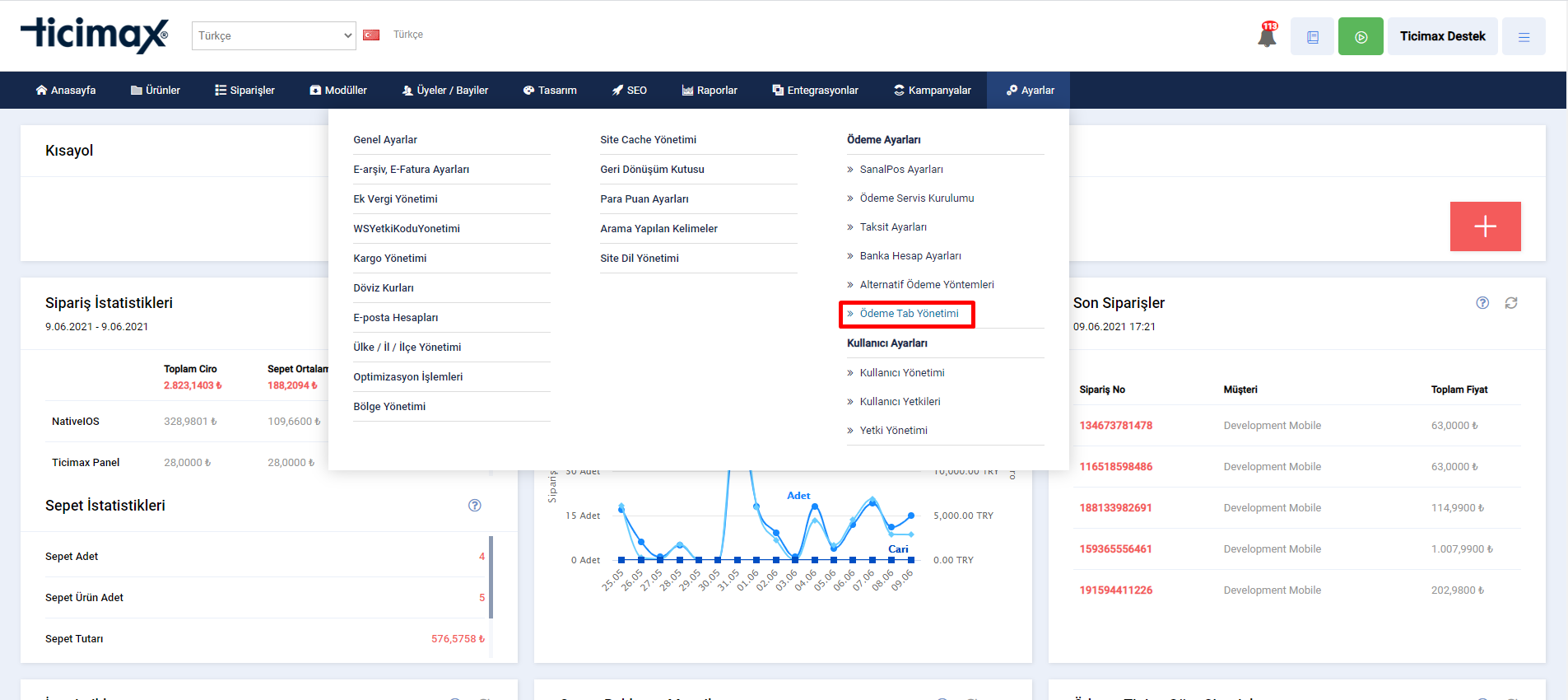Open the hamburger menu icon in header
Image resolution: width=1568 pixels, height=700 pixels.
click(x=1524, y=36)
